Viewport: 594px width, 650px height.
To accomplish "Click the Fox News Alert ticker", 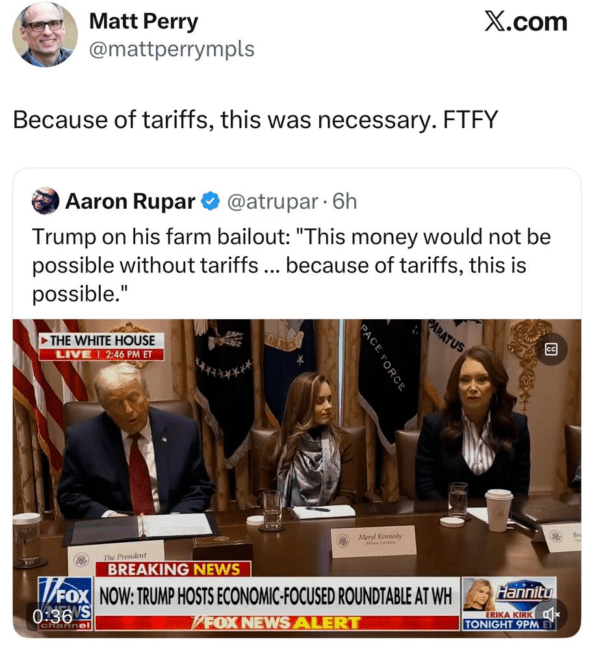I will (x=277, y=623).
